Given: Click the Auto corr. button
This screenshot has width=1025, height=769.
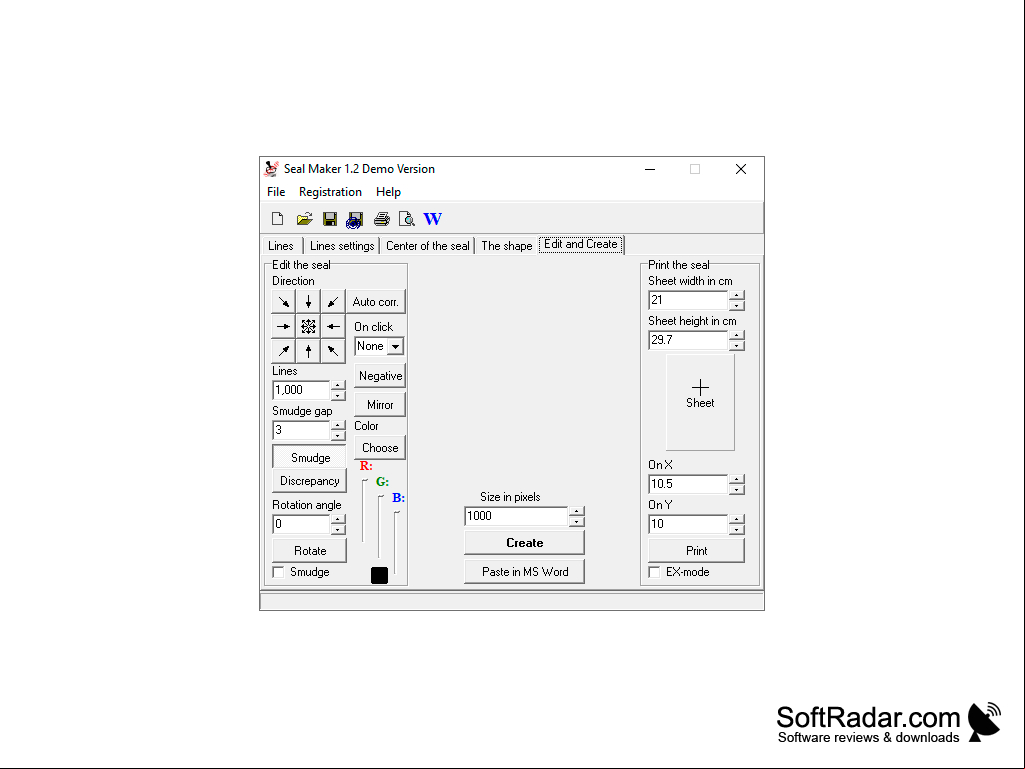Looking at the screenshot, I should pos(376,301).
